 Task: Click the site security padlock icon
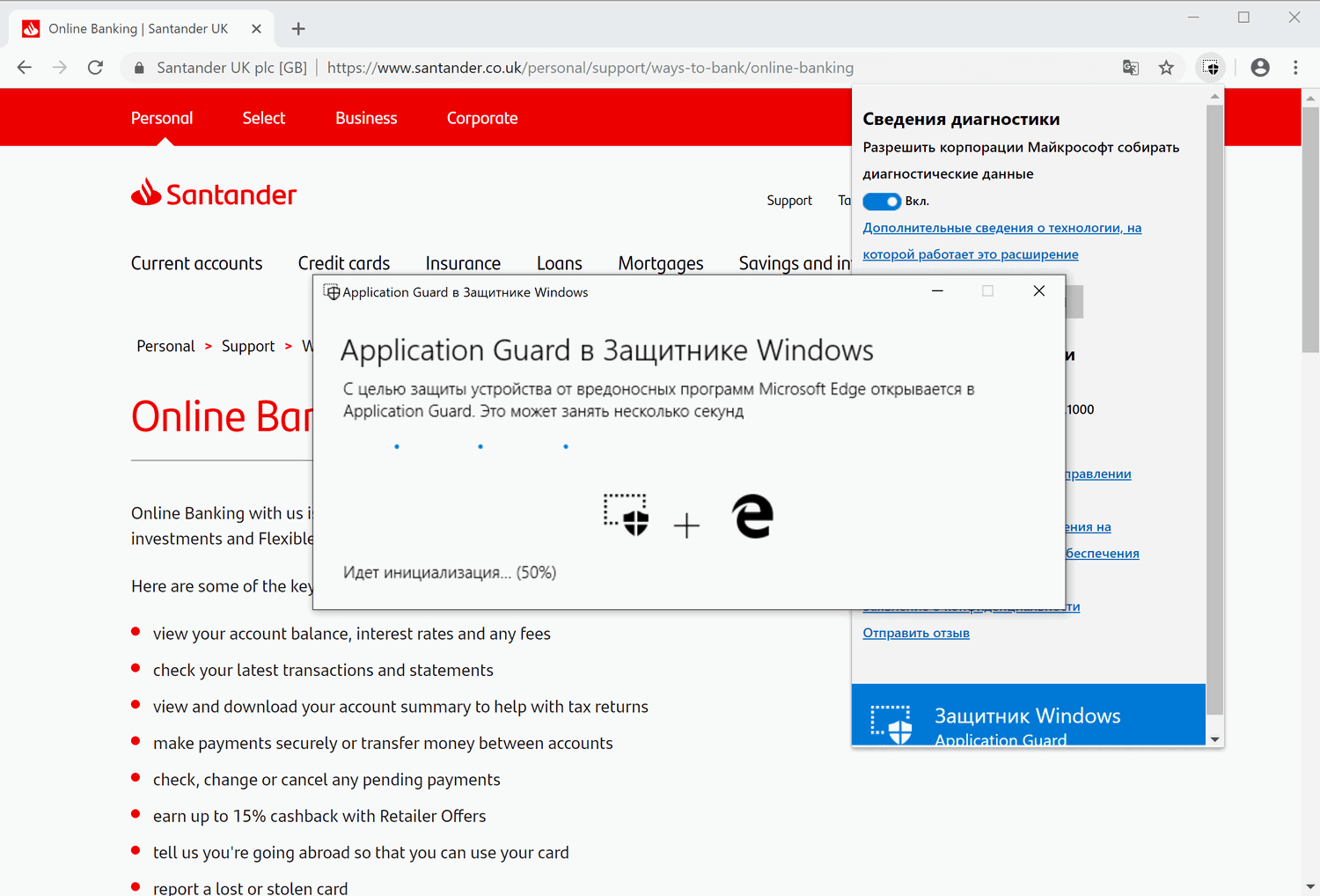tap(138, 67)
